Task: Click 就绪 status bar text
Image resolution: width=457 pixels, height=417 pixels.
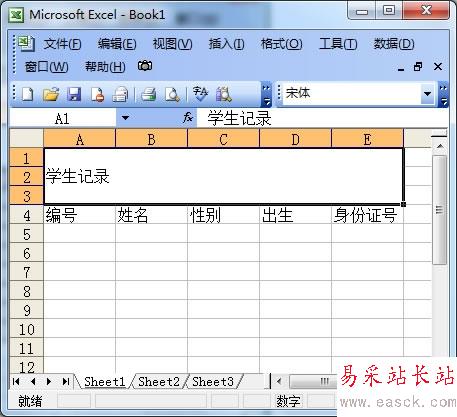Action: [x=30, y=401]
